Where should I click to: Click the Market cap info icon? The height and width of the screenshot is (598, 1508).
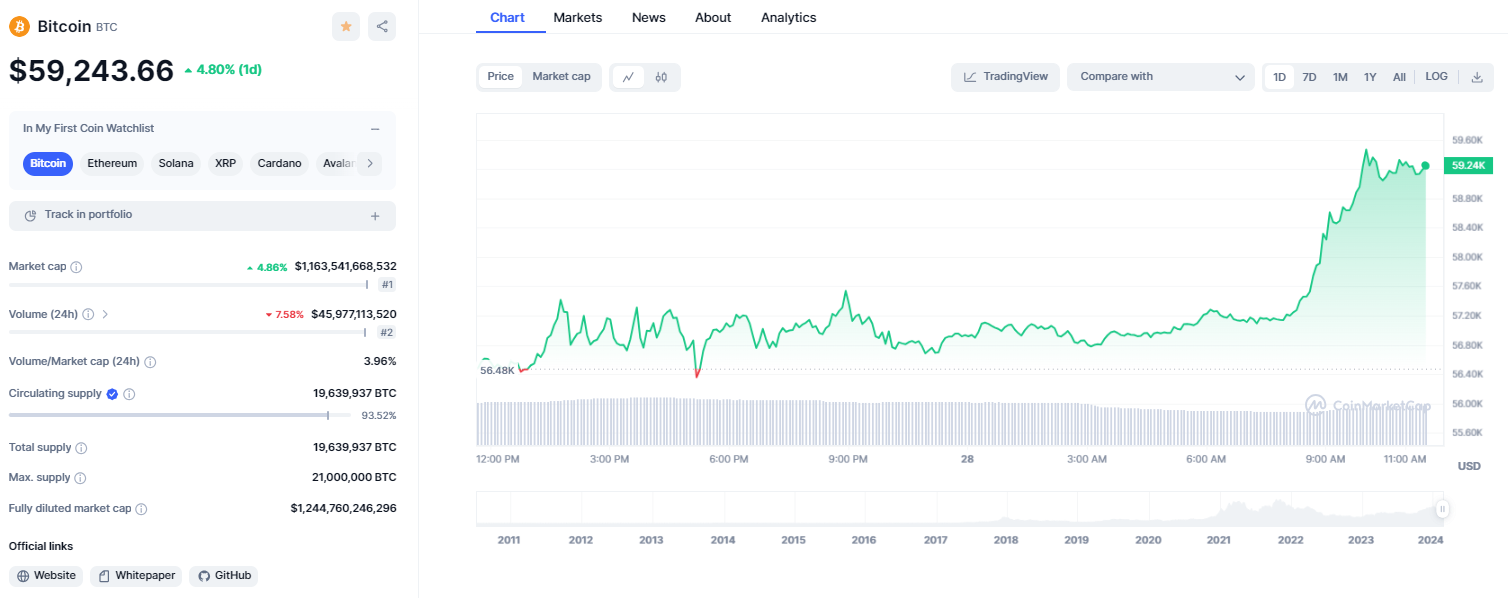point(77,267)
